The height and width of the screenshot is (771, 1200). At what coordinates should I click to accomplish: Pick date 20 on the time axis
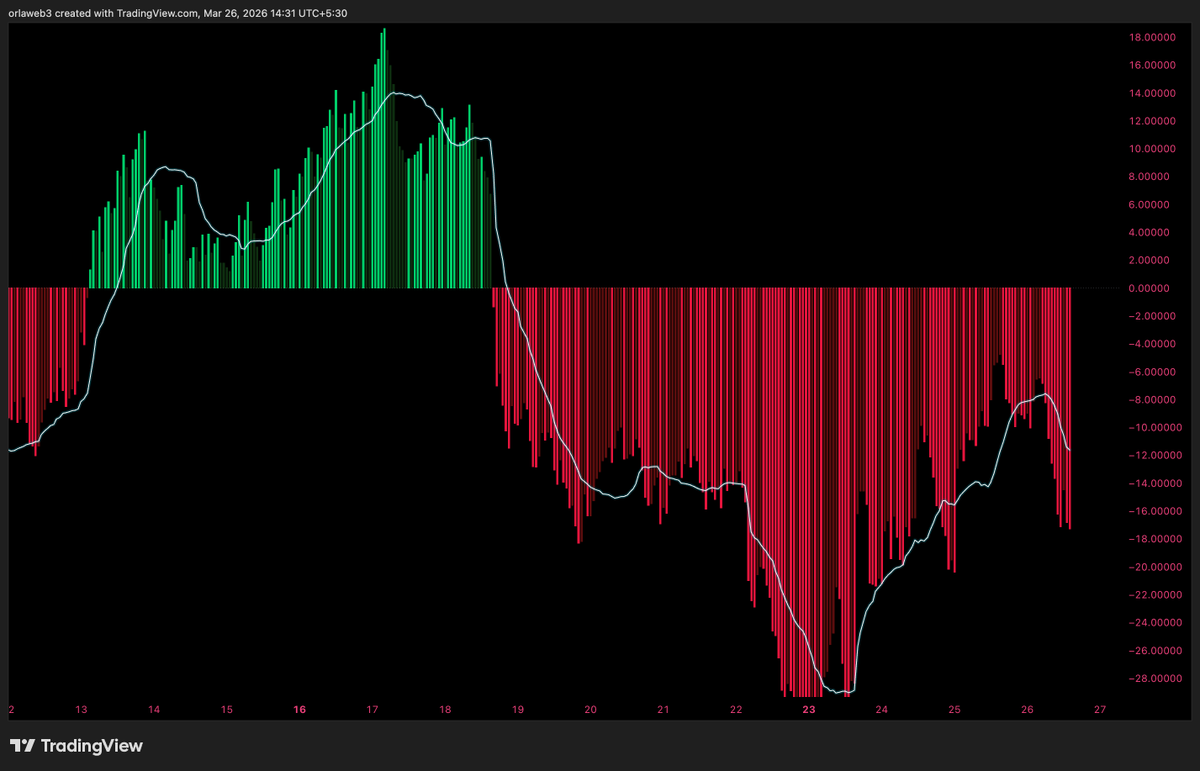[590, 710]
